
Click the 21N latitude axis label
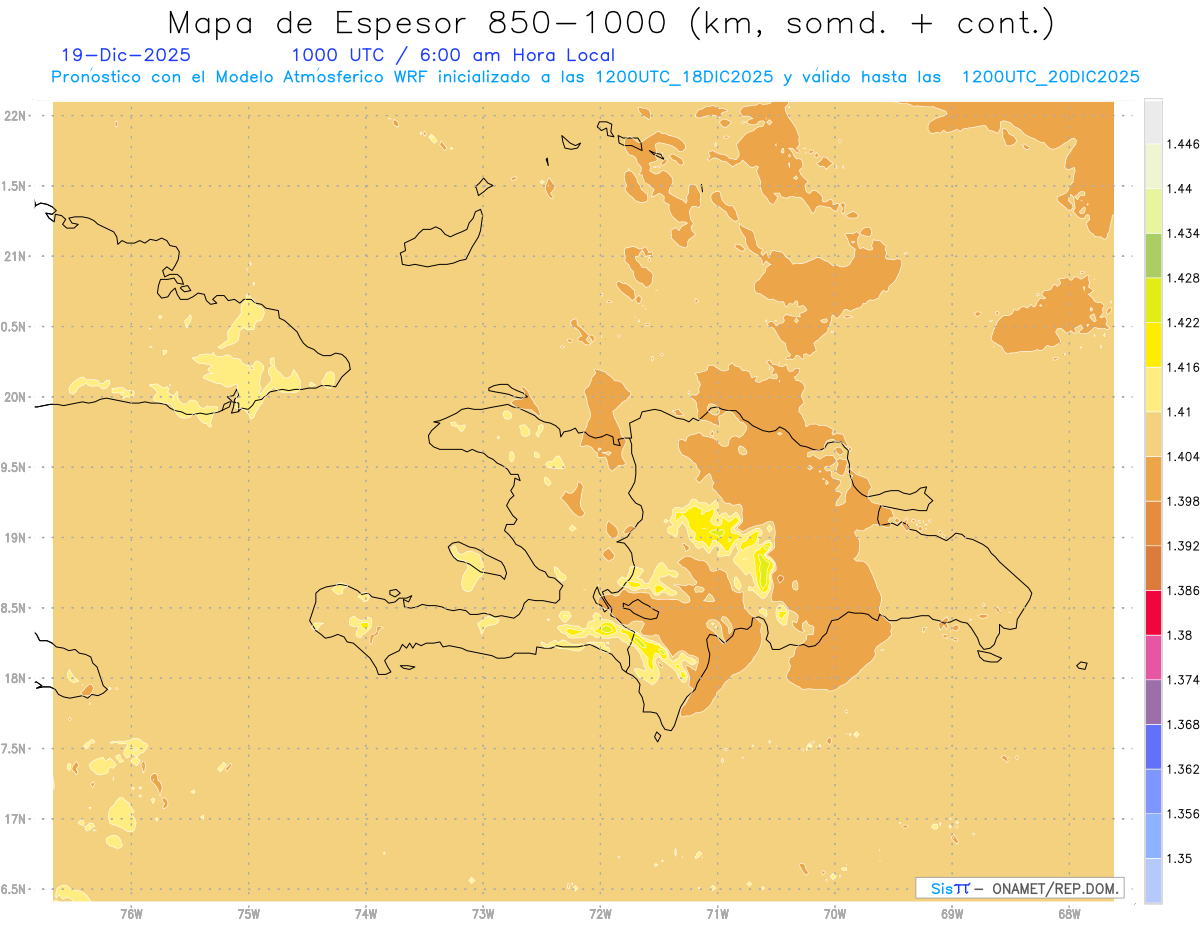click(x=16, y=257)
